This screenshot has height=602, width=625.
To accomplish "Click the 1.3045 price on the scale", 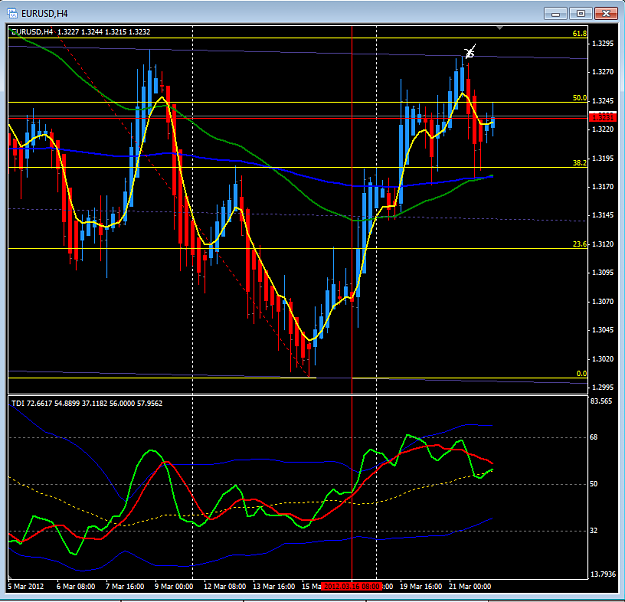I will [603, 330].
